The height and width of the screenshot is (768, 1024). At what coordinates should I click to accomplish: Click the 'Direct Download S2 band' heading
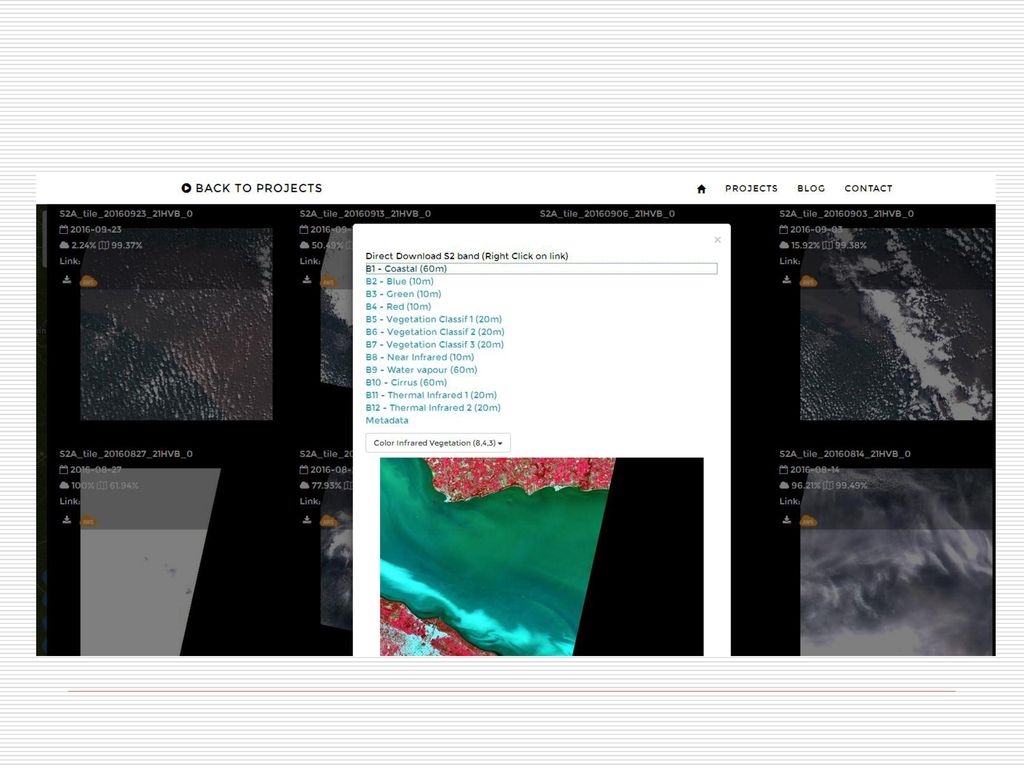click(x=467, y=256)
